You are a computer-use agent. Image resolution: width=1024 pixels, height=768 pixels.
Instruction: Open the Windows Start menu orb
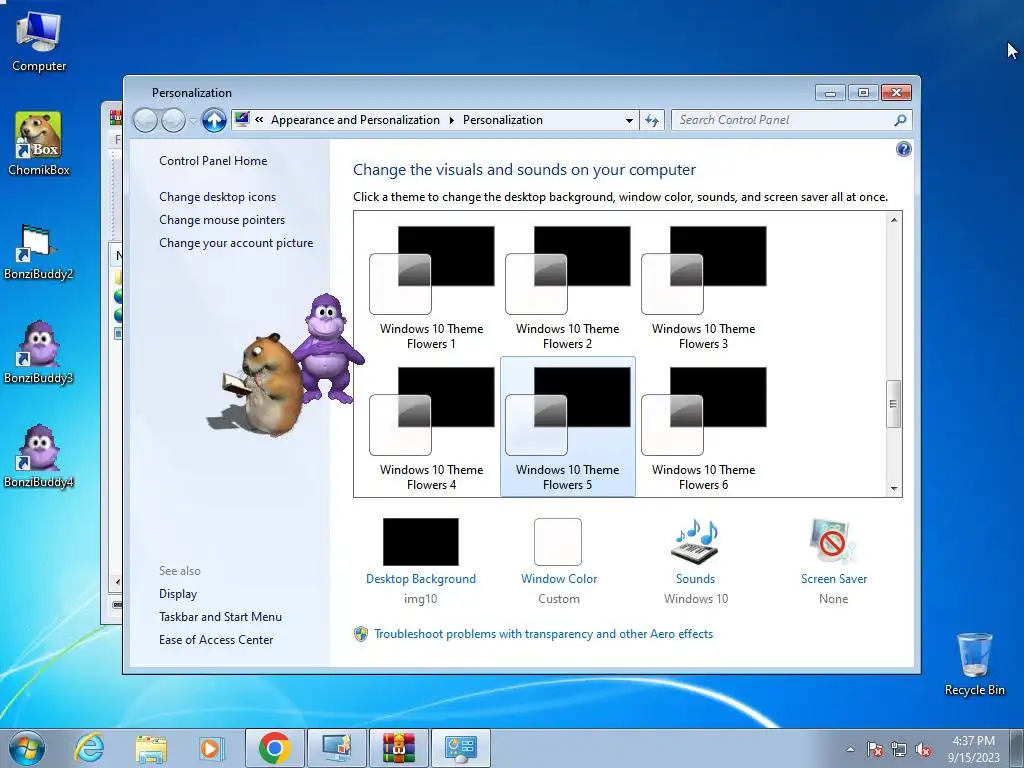[27, 748]
